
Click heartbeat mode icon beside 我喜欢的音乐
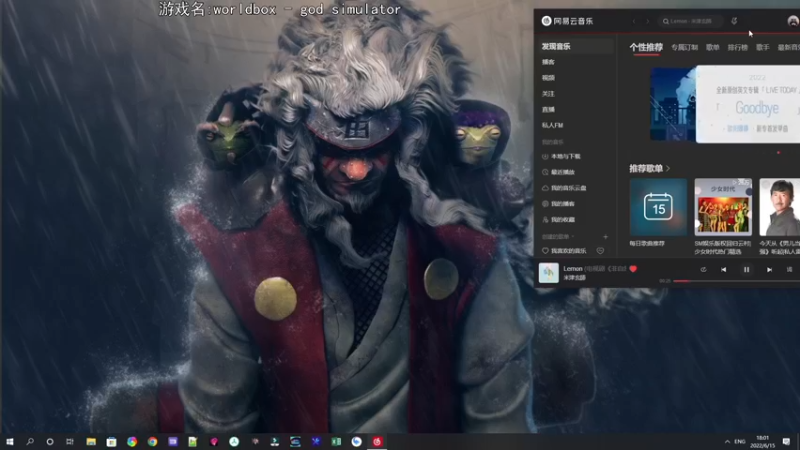point(601,251)
